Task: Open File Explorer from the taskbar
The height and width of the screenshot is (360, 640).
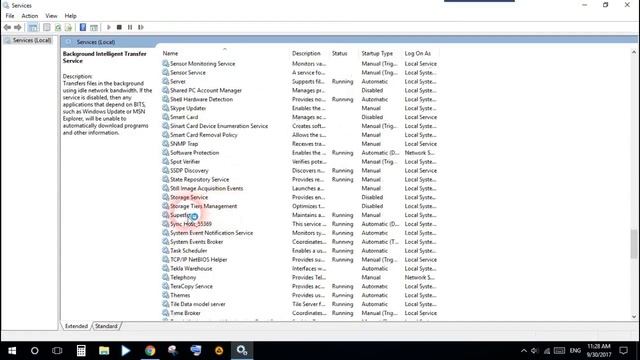Action: (x=104, y=351)
